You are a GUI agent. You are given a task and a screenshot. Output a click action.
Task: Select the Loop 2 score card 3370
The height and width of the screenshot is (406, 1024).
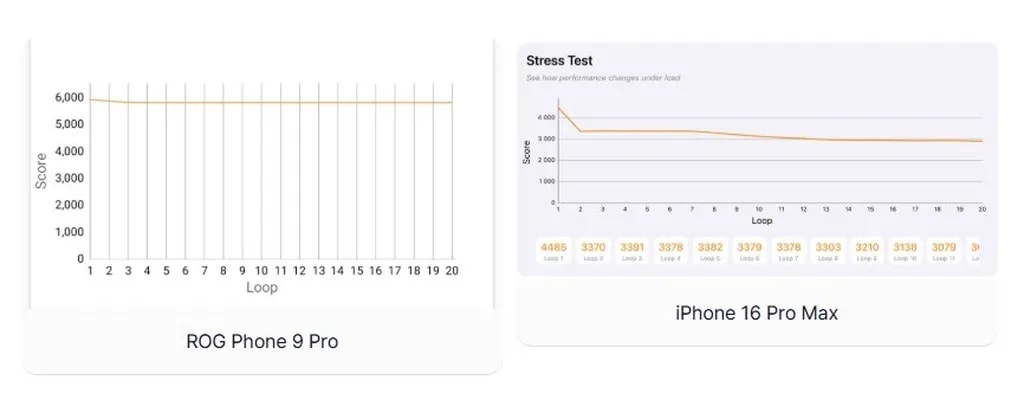[592, 251]
